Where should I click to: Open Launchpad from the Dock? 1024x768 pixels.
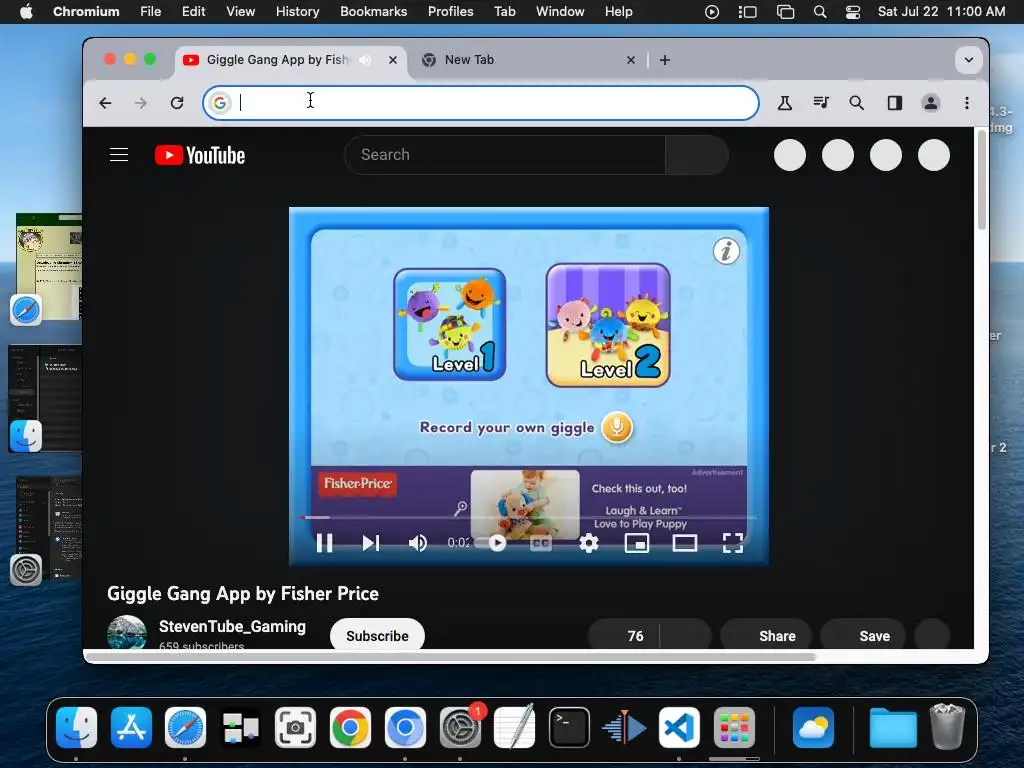point(734,728)
